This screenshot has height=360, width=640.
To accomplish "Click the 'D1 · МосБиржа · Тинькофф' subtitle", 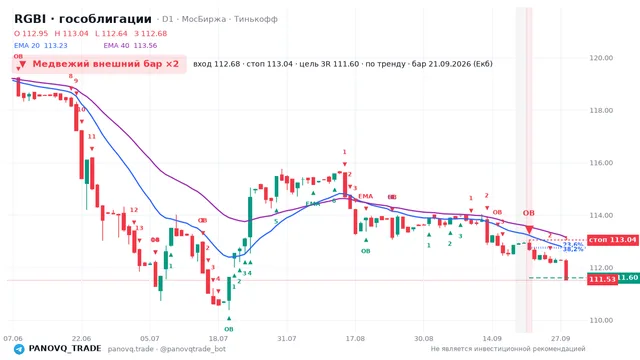I will (220, 19).
